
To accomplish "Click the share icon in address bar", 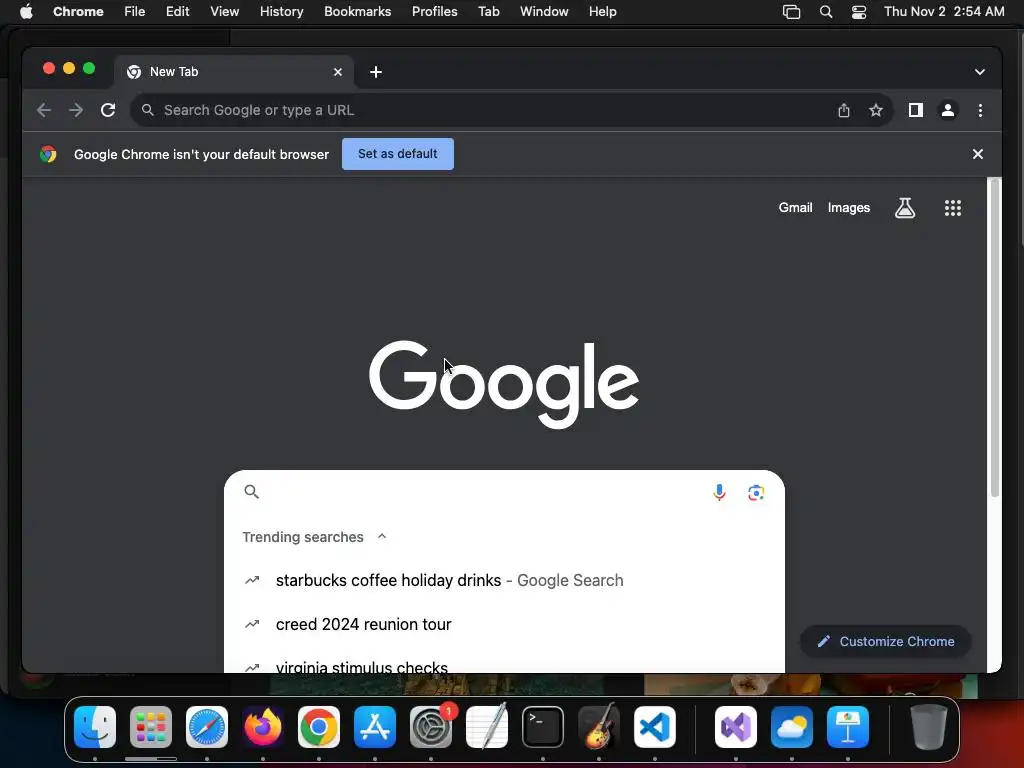I will (844, 110).
